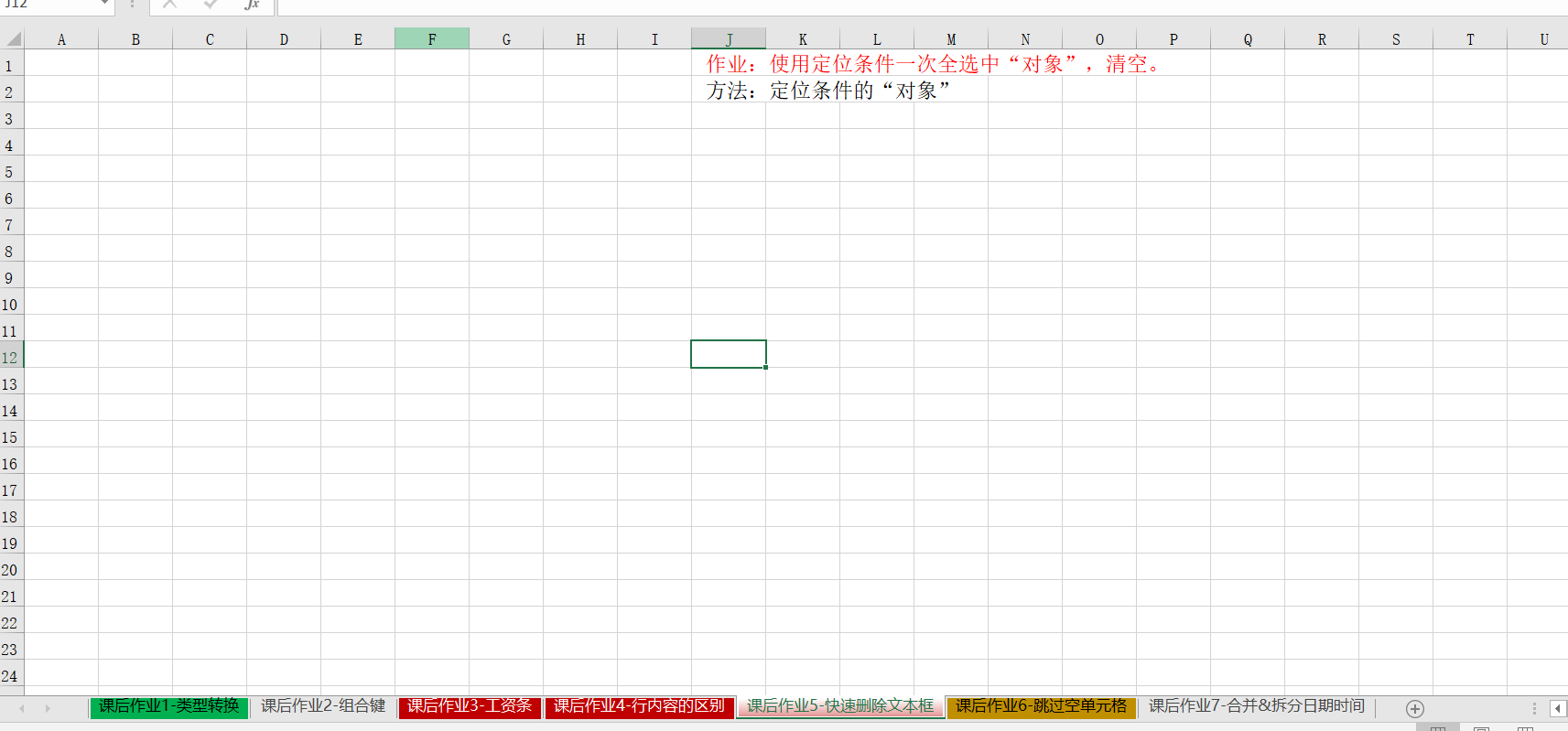The image size is (1568, 731).
Task: Click the active cell J12
Action: click(x=729, y=354)
